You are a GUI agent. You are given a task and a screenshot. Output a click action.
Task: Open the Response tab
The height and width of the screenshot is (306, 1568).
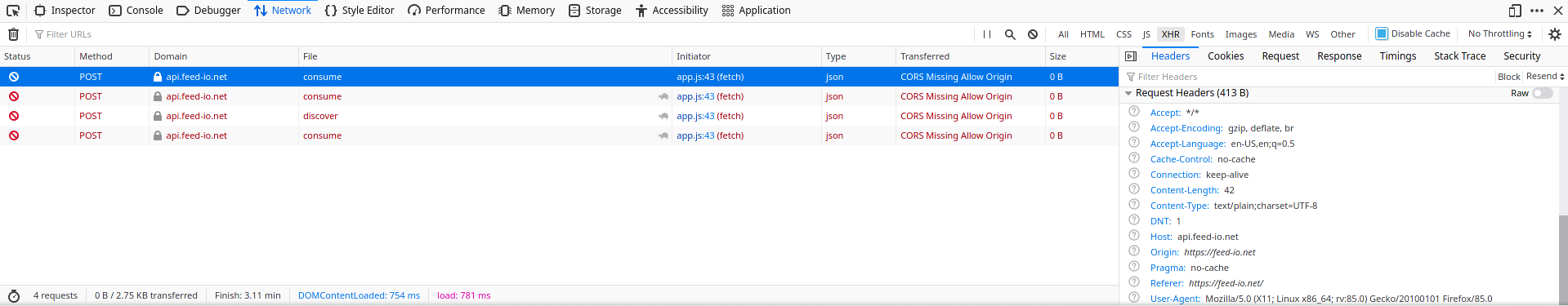point(1339,56)
